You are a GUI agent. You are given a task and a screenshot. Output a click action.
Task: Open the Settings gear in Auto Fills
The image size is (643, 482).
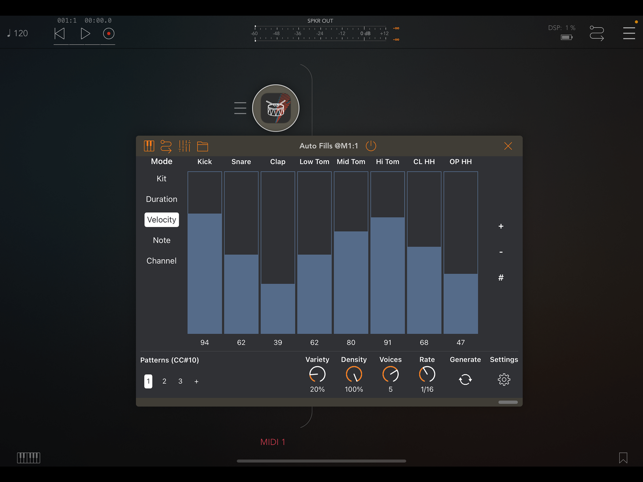click(504, 380)
